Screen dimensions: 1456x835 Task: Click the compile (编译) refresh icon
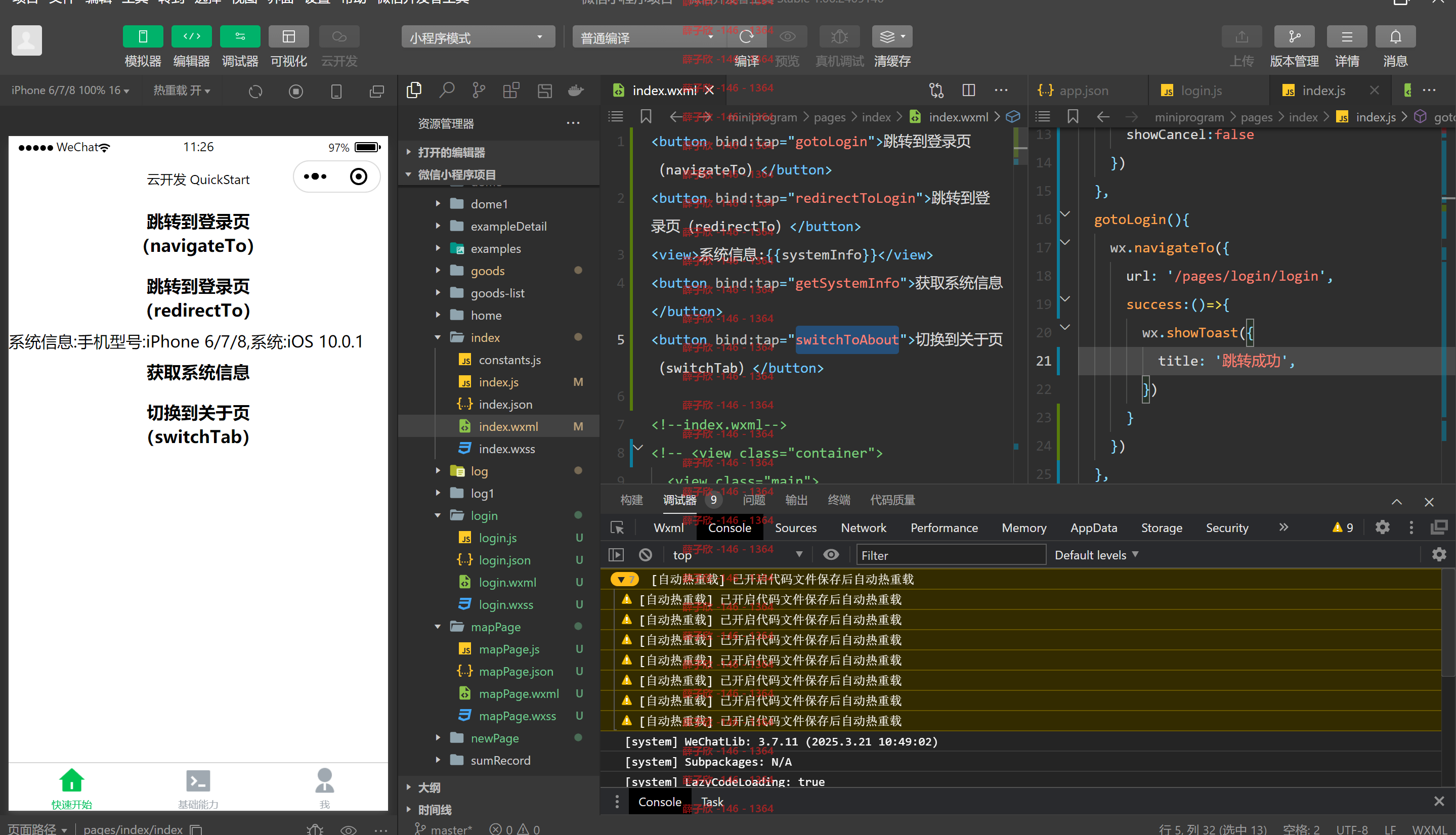(x=746, y=37)
